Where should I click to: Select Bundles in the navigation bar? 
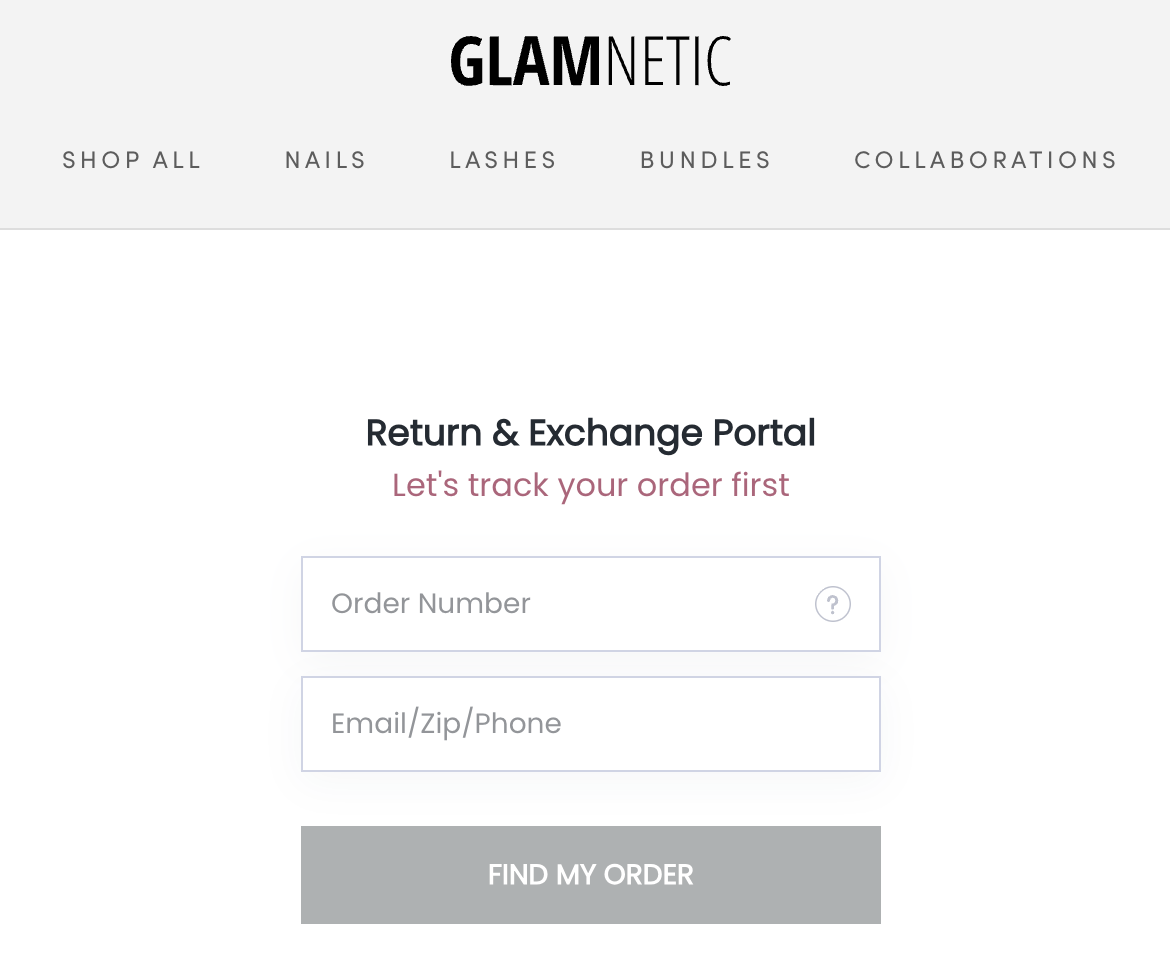(706, 160)
